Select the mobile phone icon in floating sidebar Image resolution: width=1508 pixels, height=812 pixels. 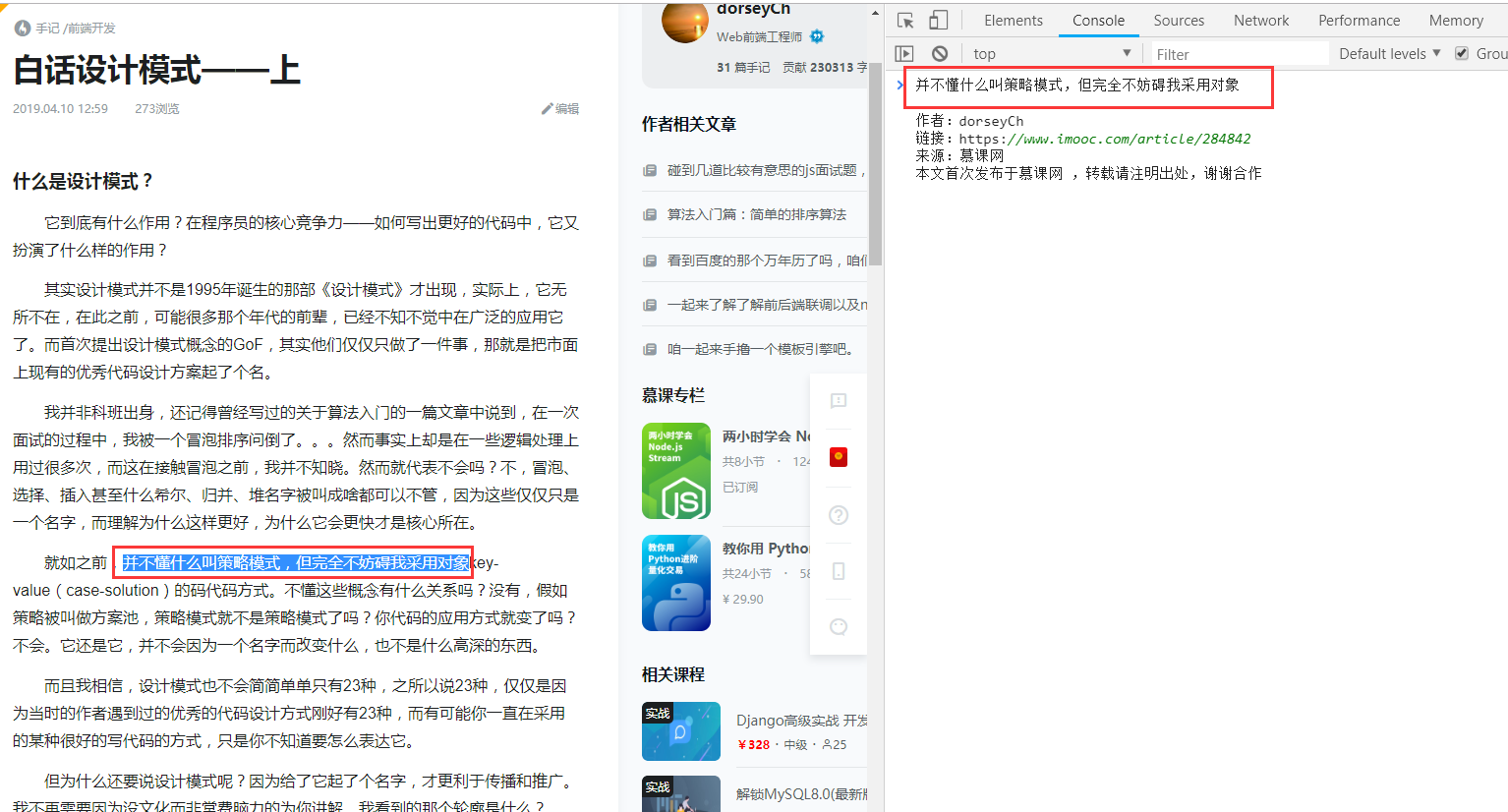[x=837, y=570]
